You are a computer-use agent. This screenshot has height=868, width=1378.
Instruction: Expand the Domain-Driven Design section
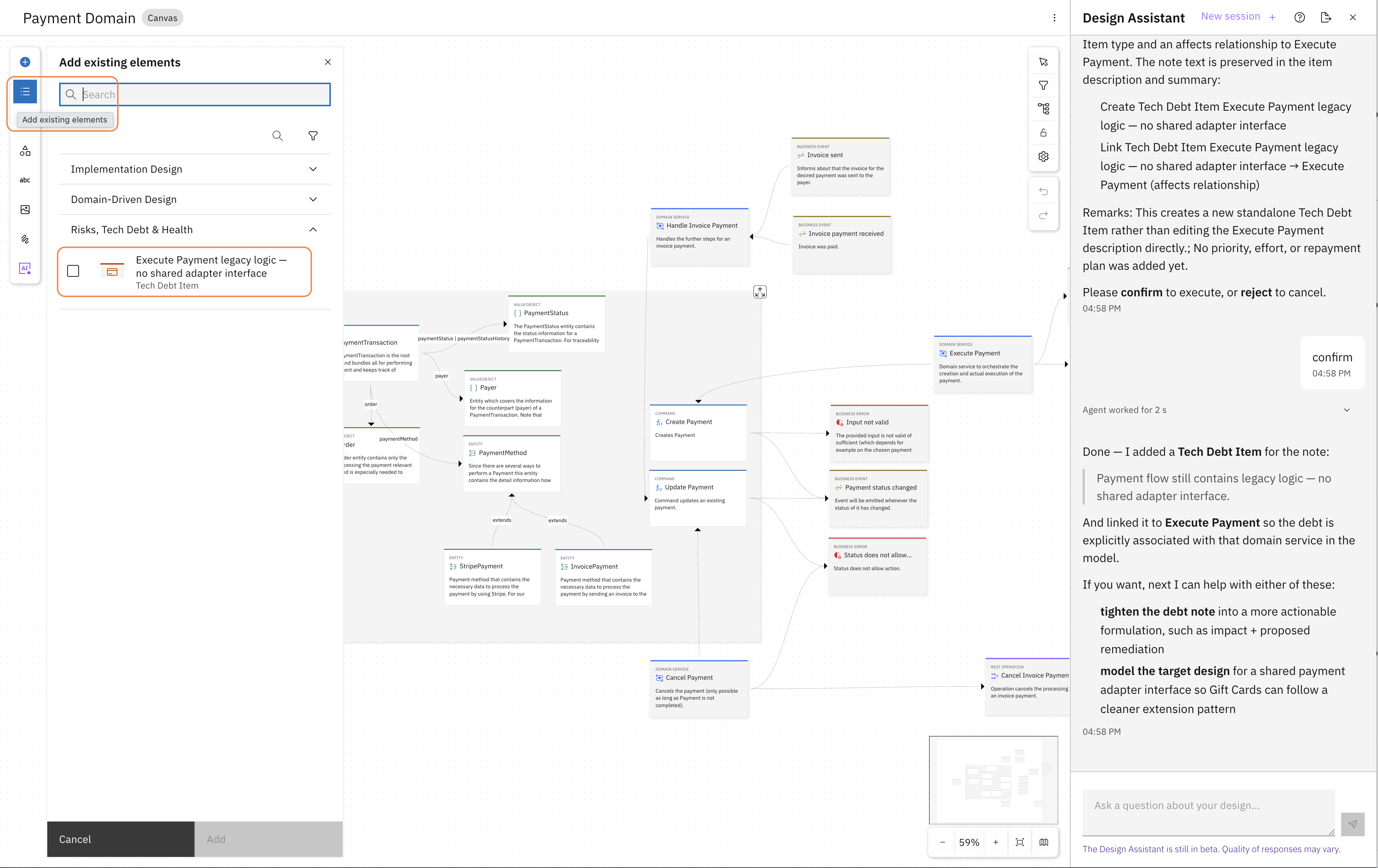tap(195, 200)
